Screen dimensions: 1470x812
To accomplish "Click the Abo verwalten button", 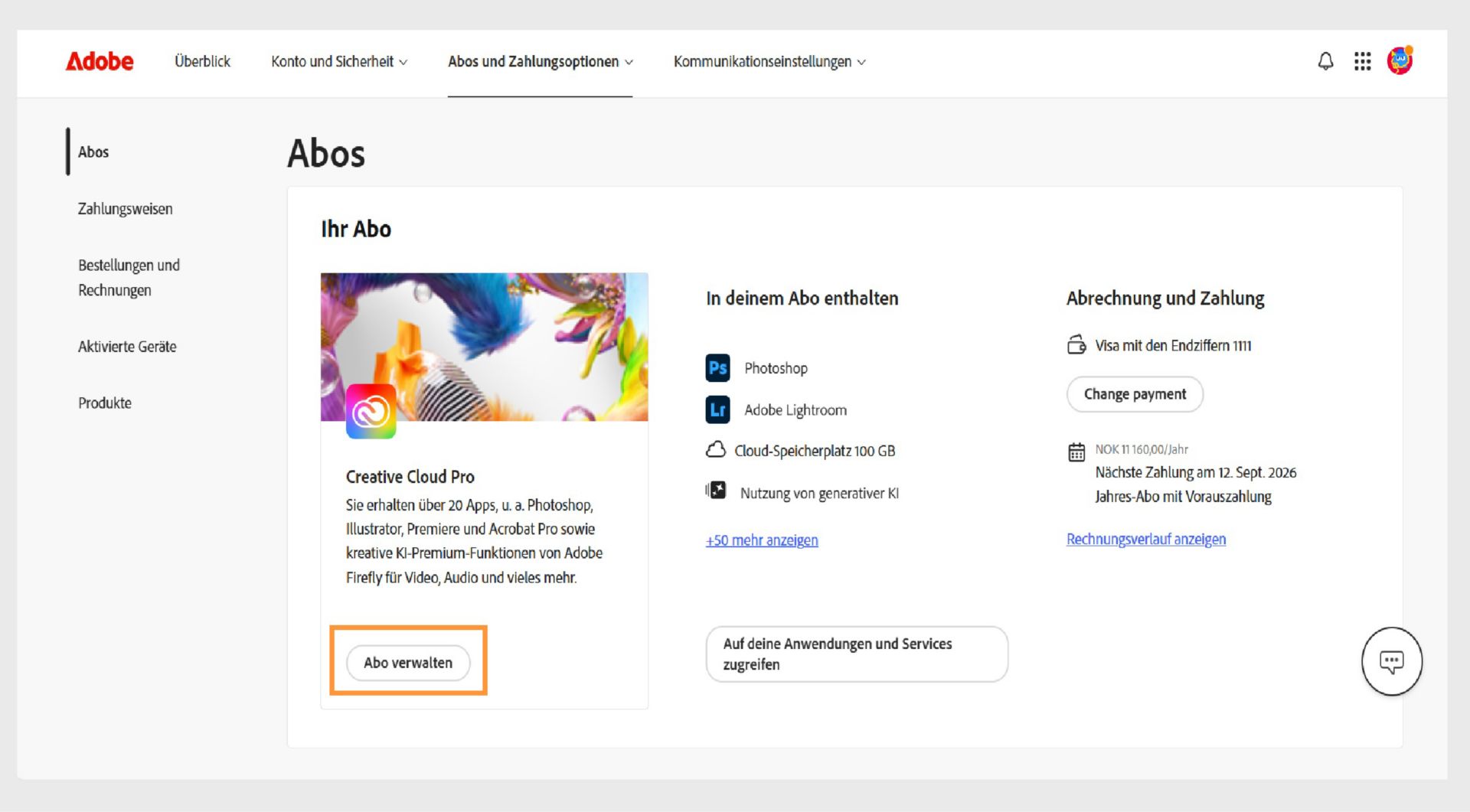I will (409, 663).
